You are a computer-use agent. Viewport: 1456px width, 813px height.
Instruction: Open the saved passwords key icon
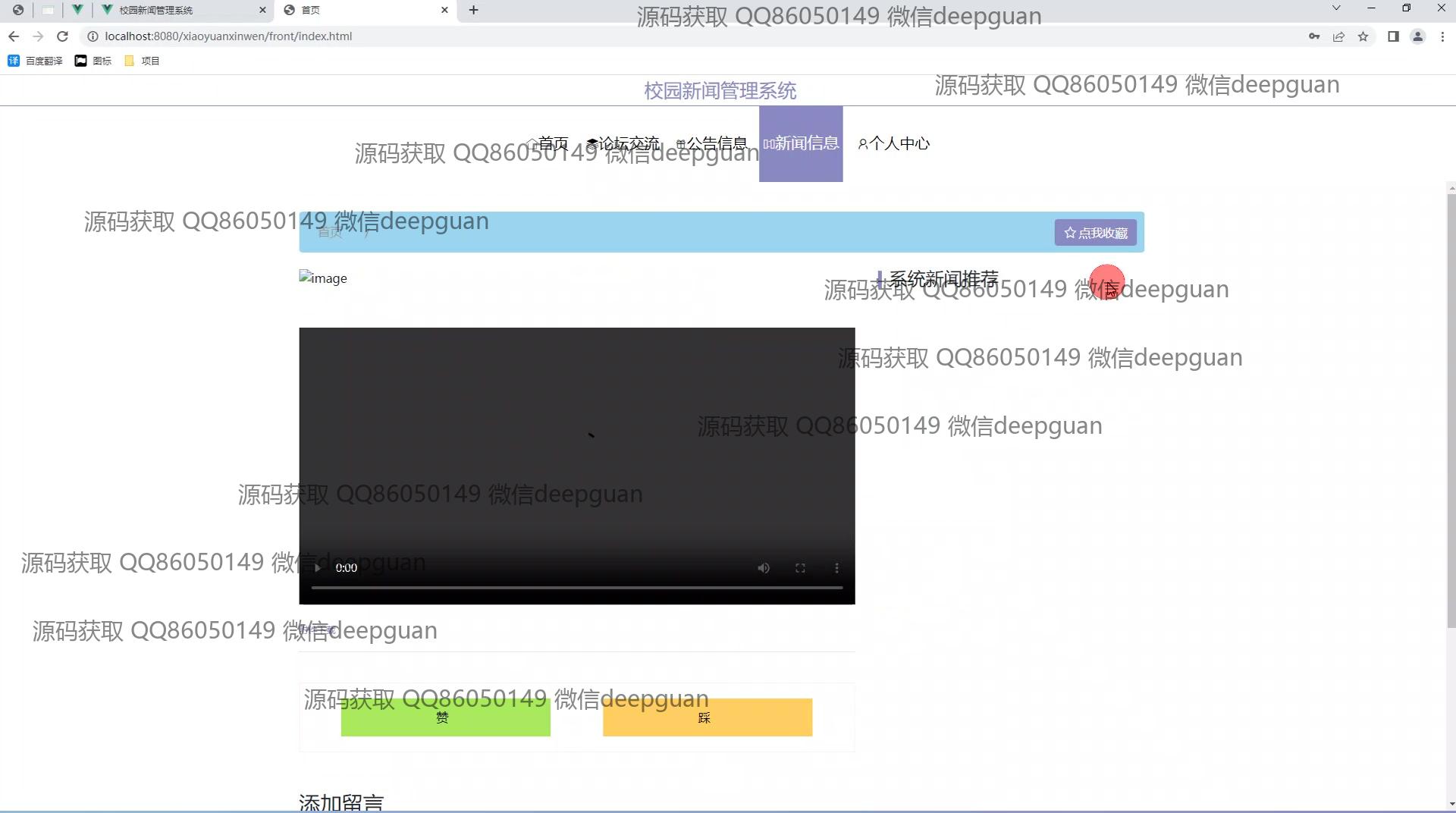pyautogui.click(x=1314, y=36)
